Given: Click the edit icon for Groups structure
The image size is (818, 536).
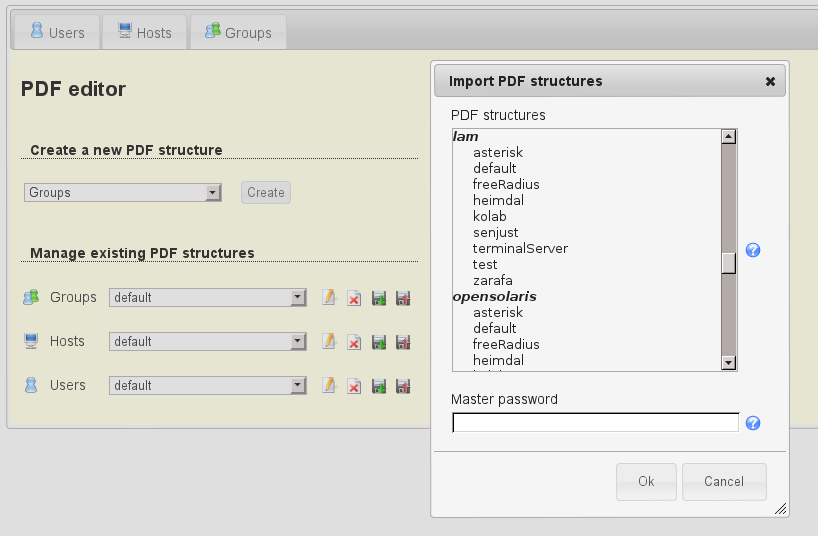Looking at the screenshot, I should [328, 298].
